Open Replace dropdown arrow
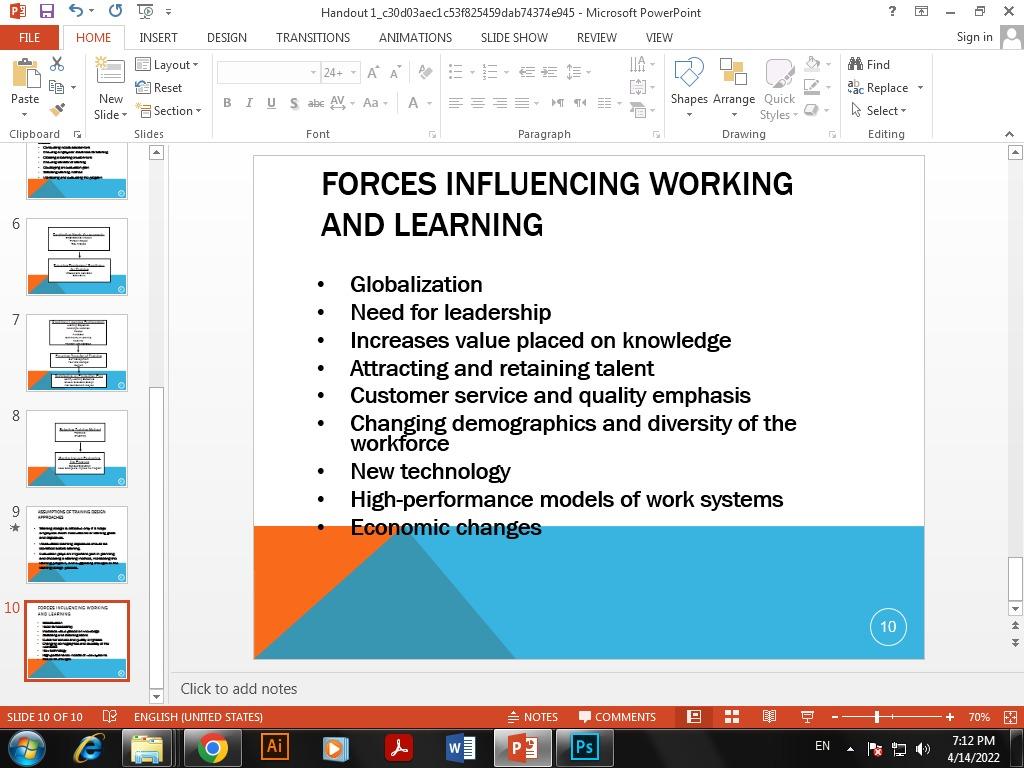Viewport: 1024px width, 768px height. (x=920, y=88)
